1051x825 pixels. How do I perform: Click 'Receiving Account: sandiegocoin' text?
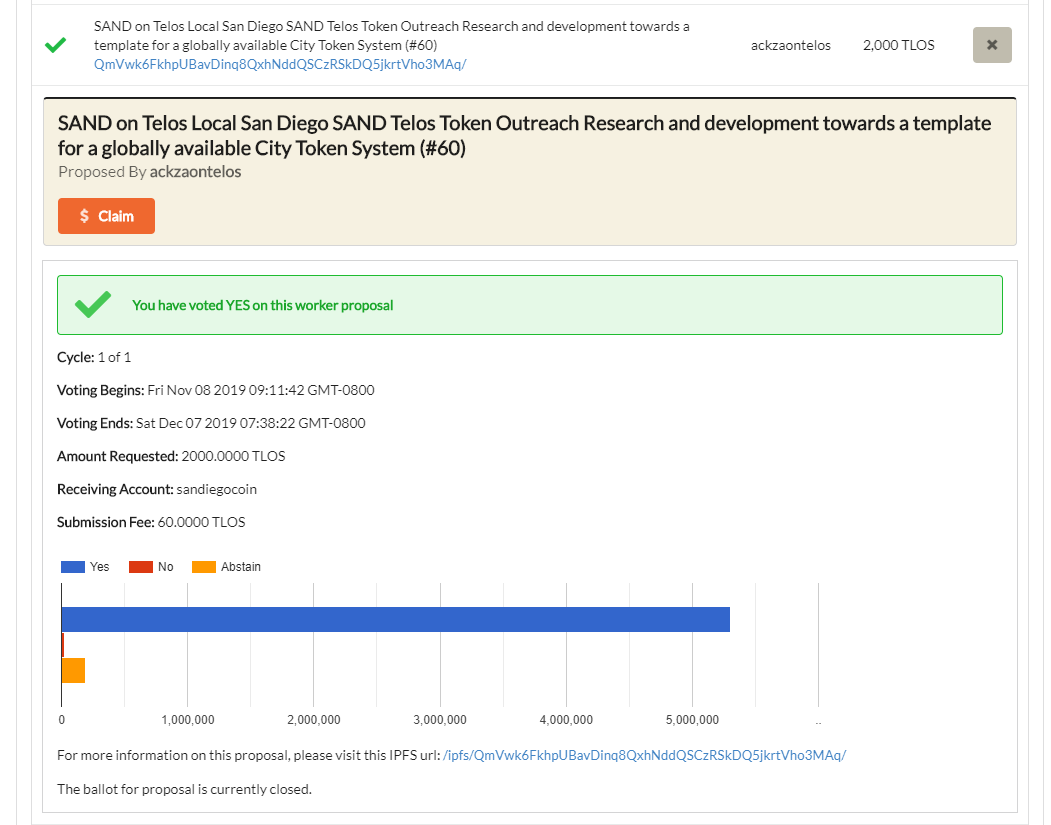[x=157, y=489]
